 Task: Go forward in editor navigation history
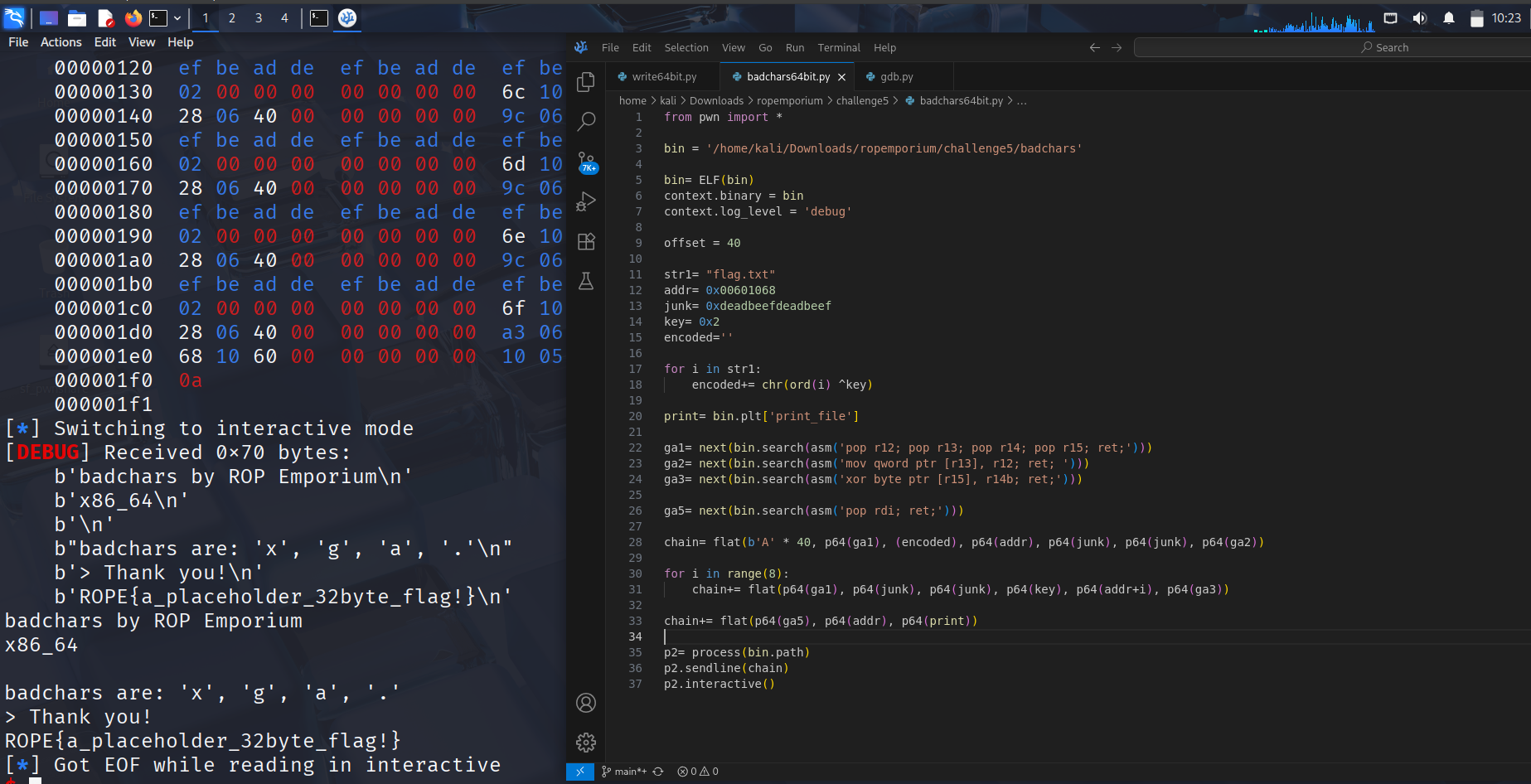pos(1117,48)
